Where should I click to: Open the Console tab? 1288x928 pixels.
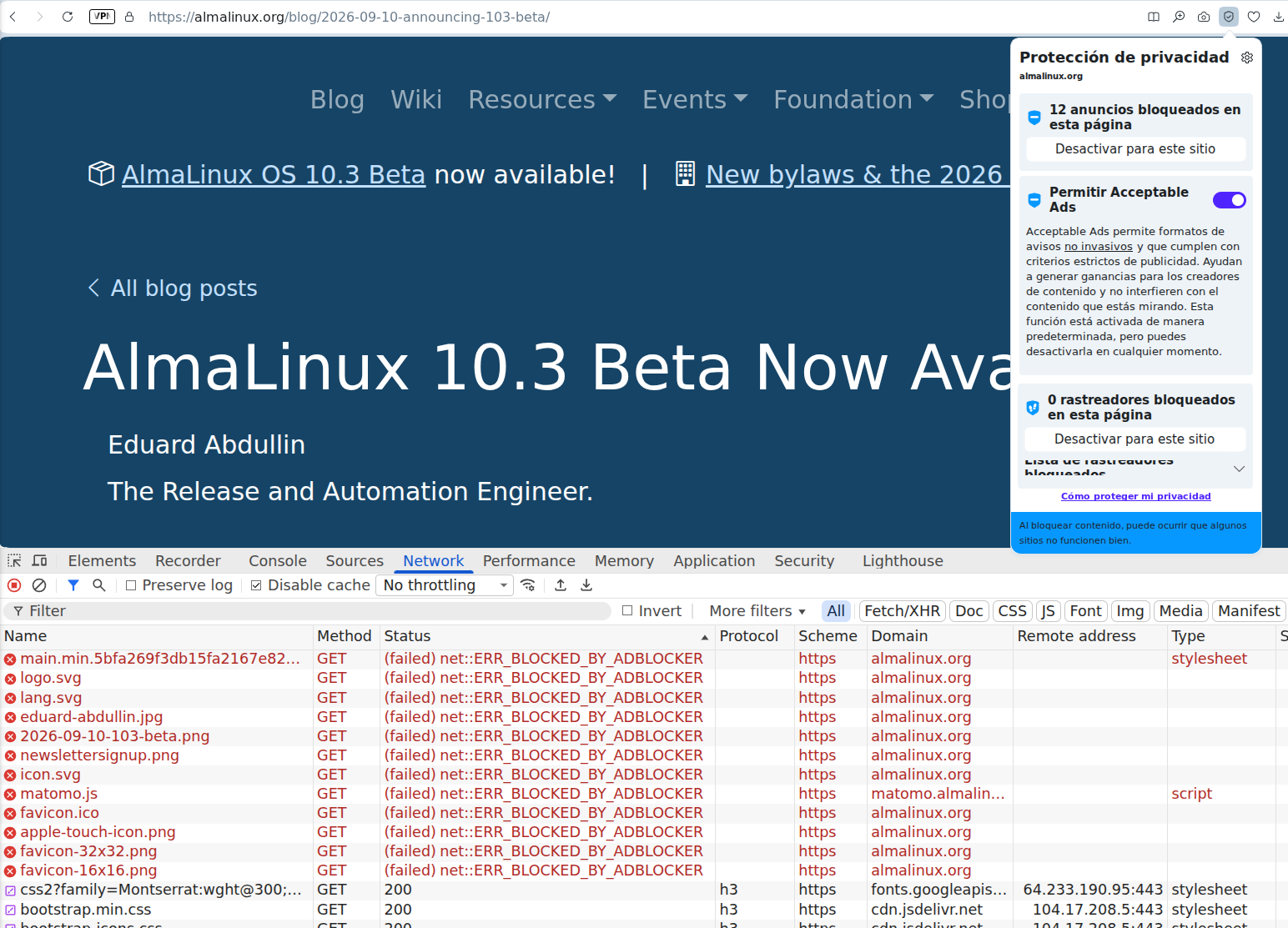coord(278,561)
